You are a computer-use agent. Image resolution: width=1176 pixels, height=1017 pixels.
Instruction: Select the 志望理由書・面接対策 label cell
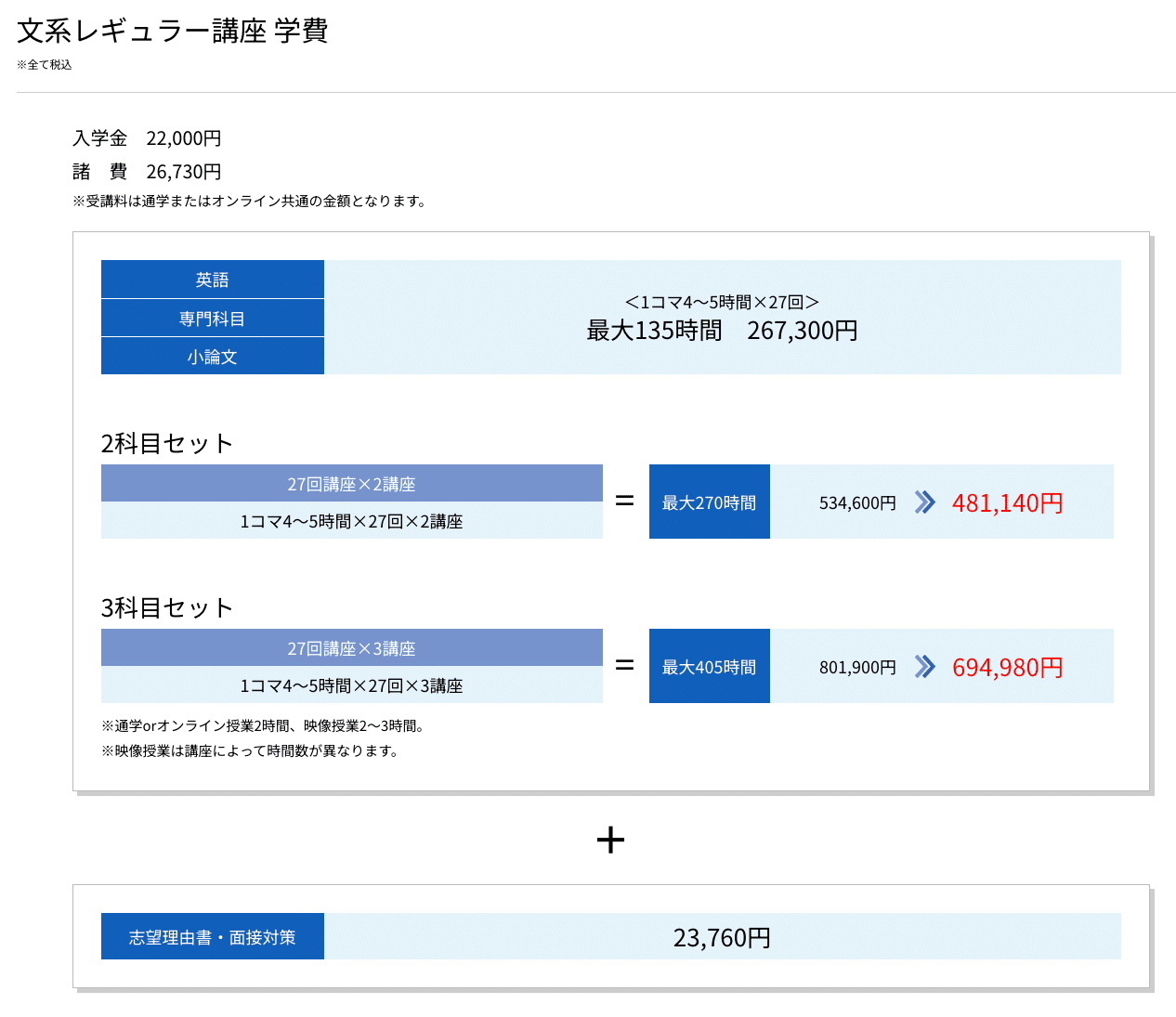click(213, 936)
